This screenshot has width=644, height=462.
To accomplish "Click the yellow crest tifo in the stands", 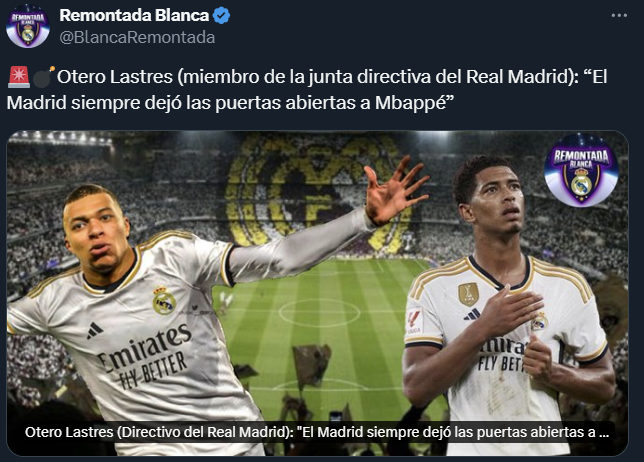I will tap(316, 194).
